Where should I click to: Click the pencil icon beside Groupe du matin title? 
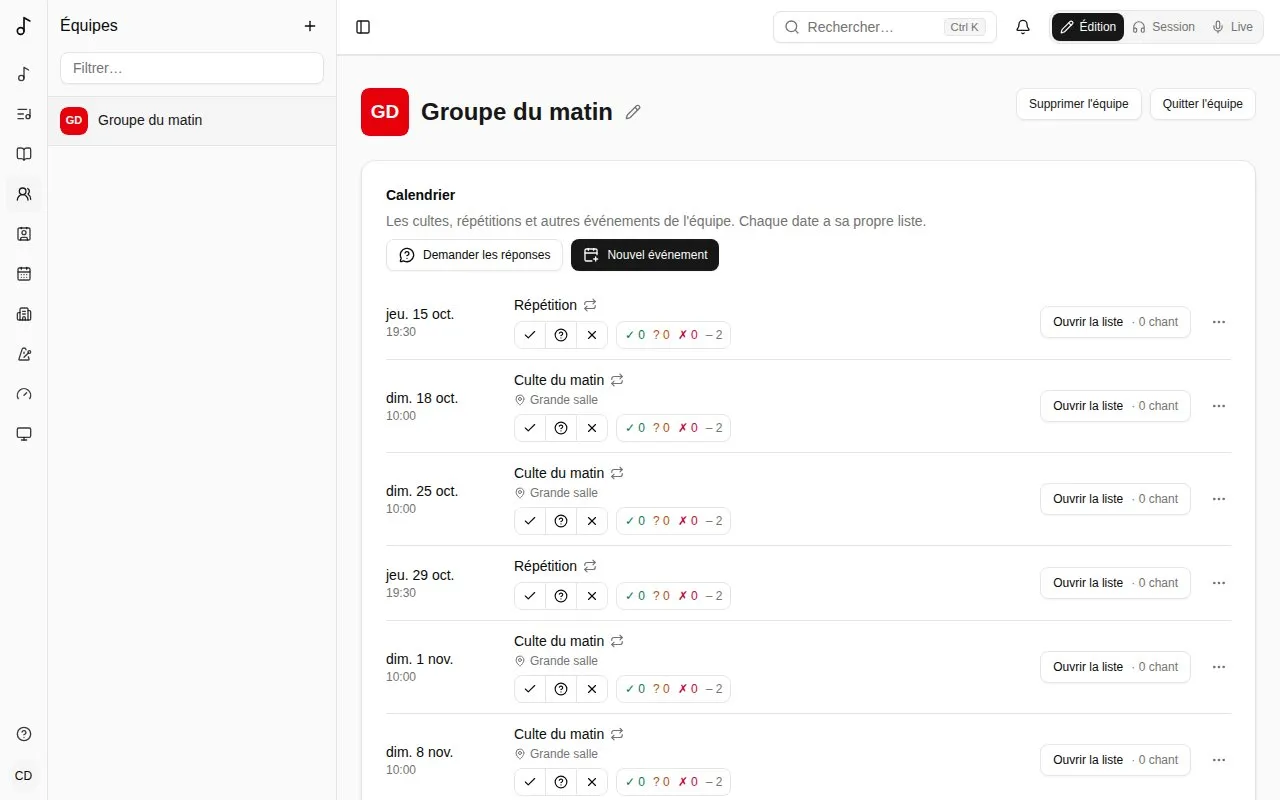(x=633, y=112)
